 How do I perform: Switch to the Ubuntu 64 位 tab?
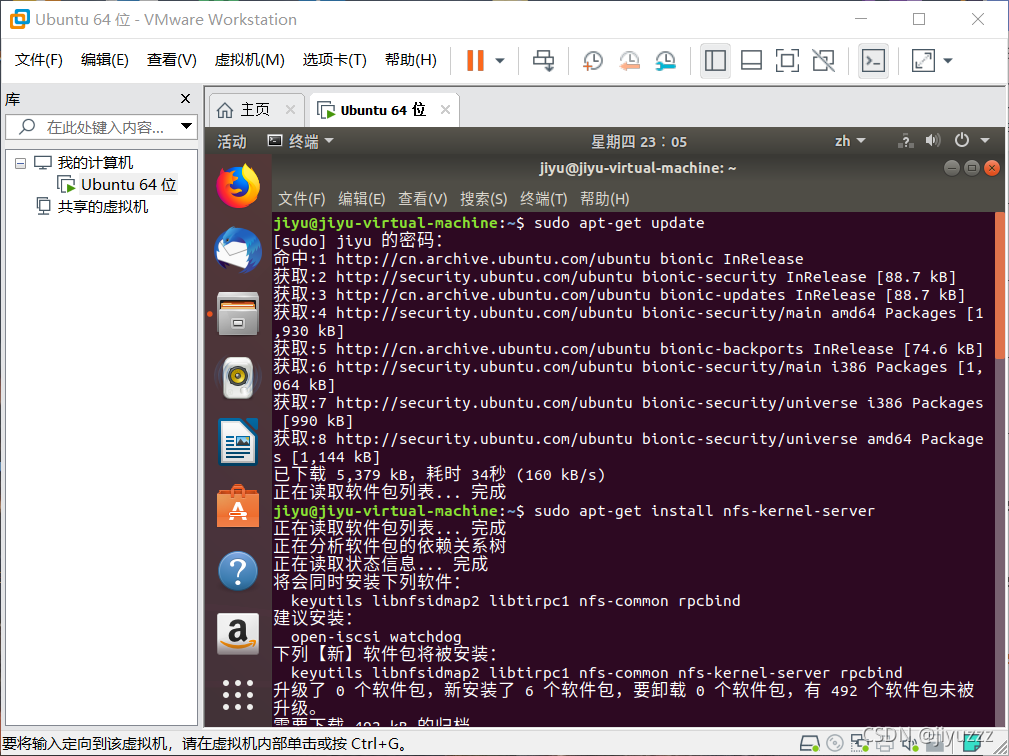coord(383,110)
